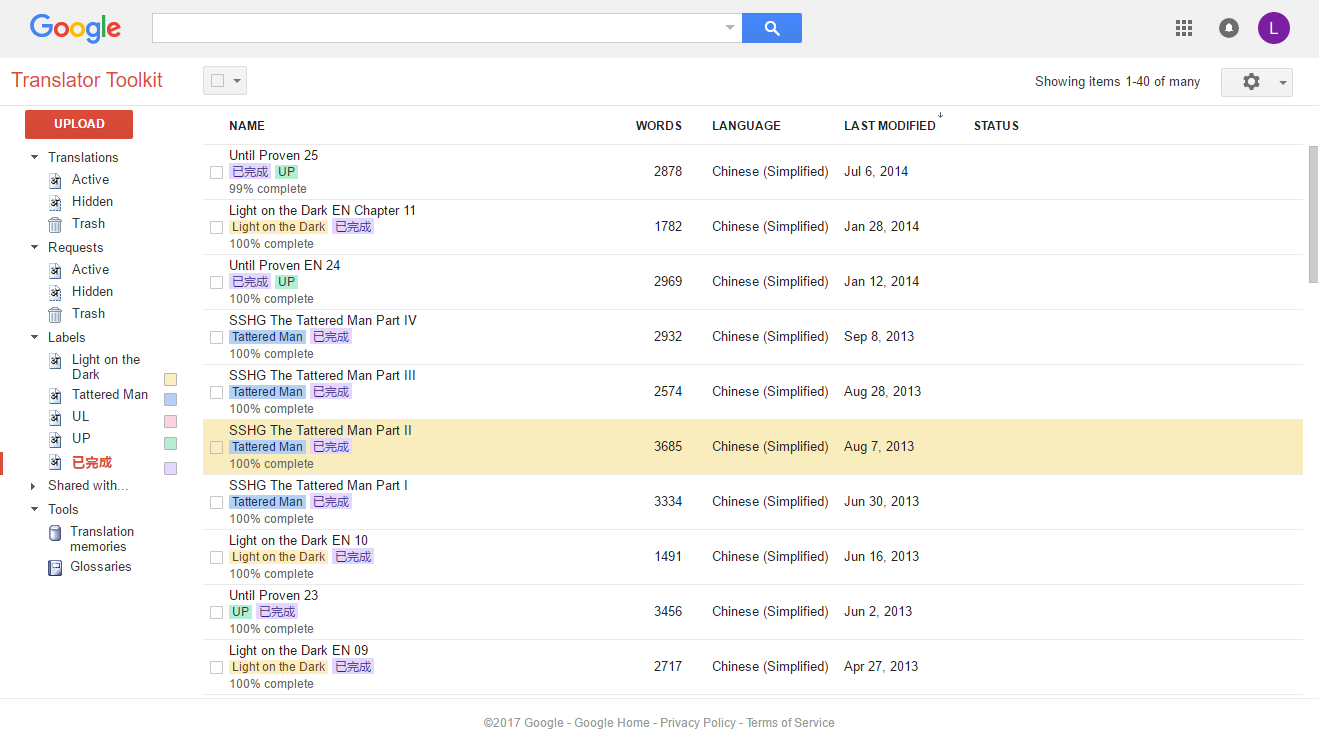Open Privacy Policy footer link

[698, 723]
